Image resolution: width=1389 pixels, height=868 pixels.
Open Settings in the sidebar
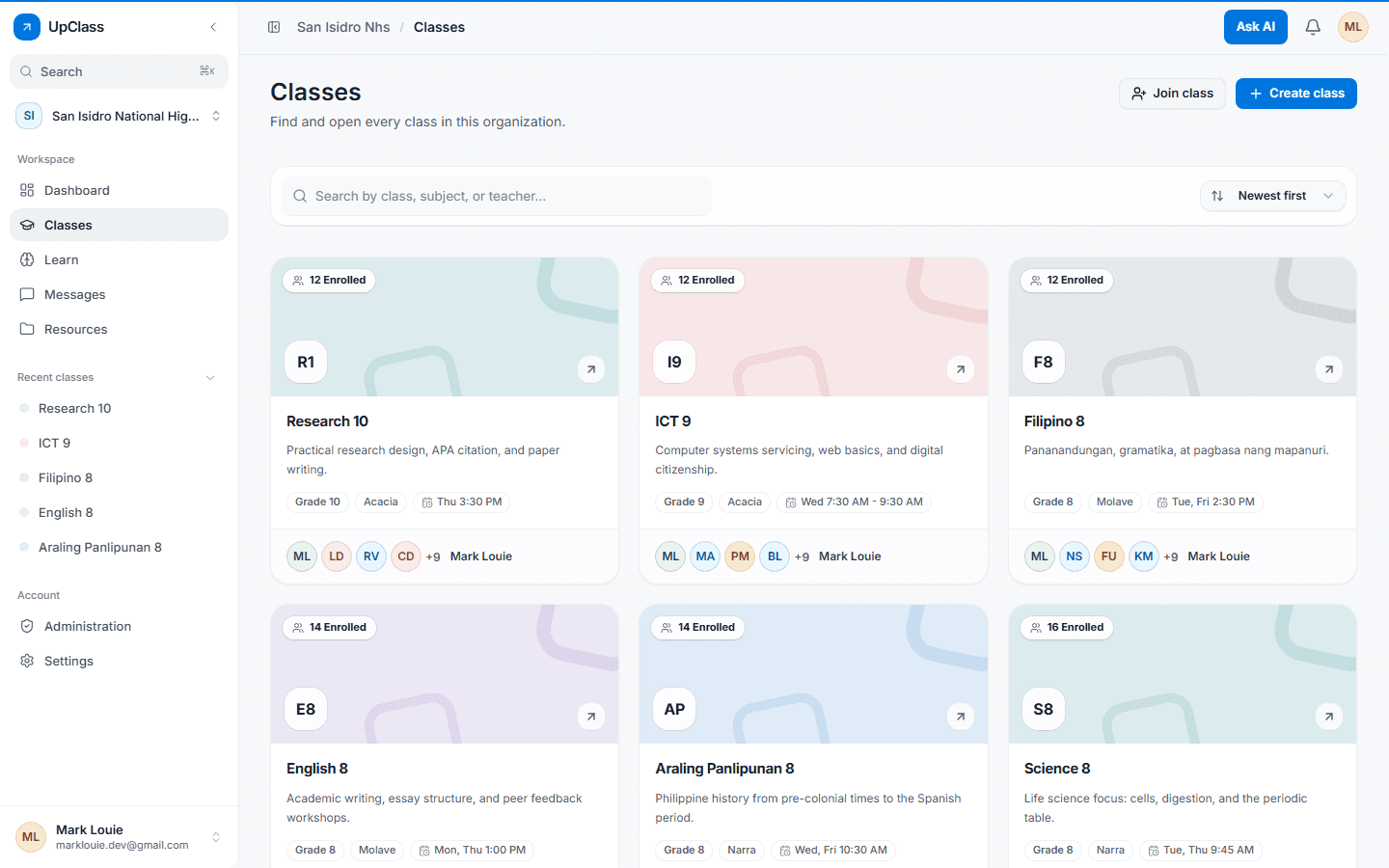tap(120, 661)
